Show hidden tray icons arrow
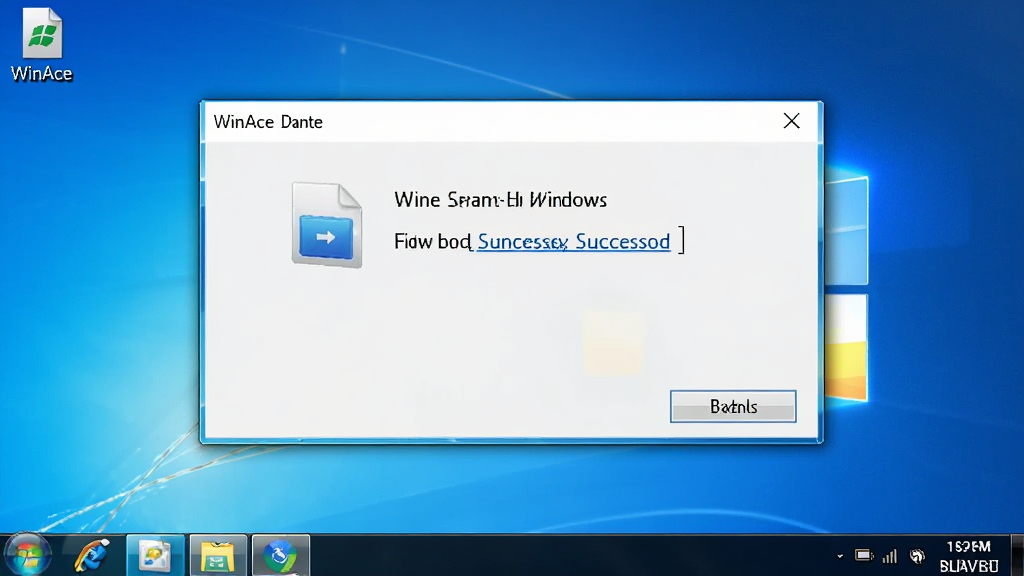The height and width of the screenshot is (576, 1024). [x=840, y=556]
